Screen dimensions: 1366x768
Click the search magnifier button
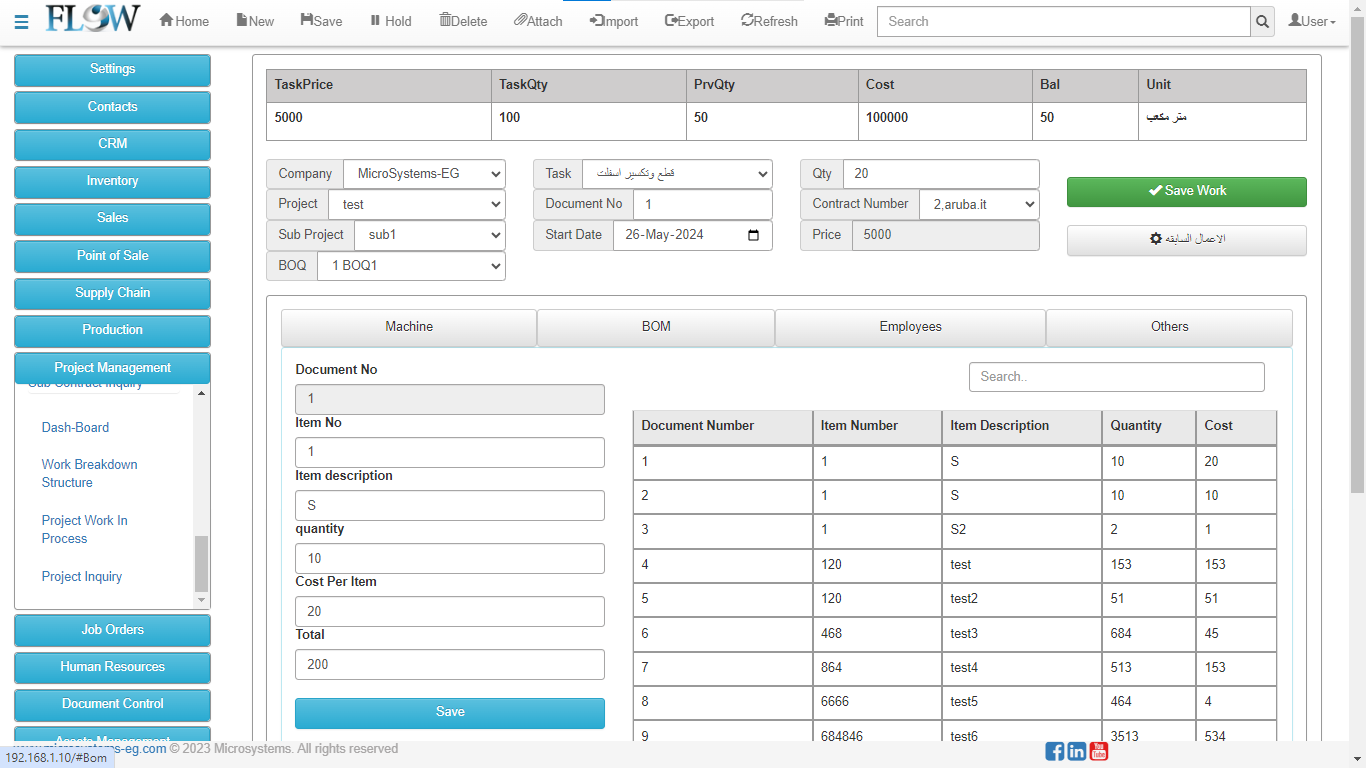pyautogui.click(x=1262, y=22)
